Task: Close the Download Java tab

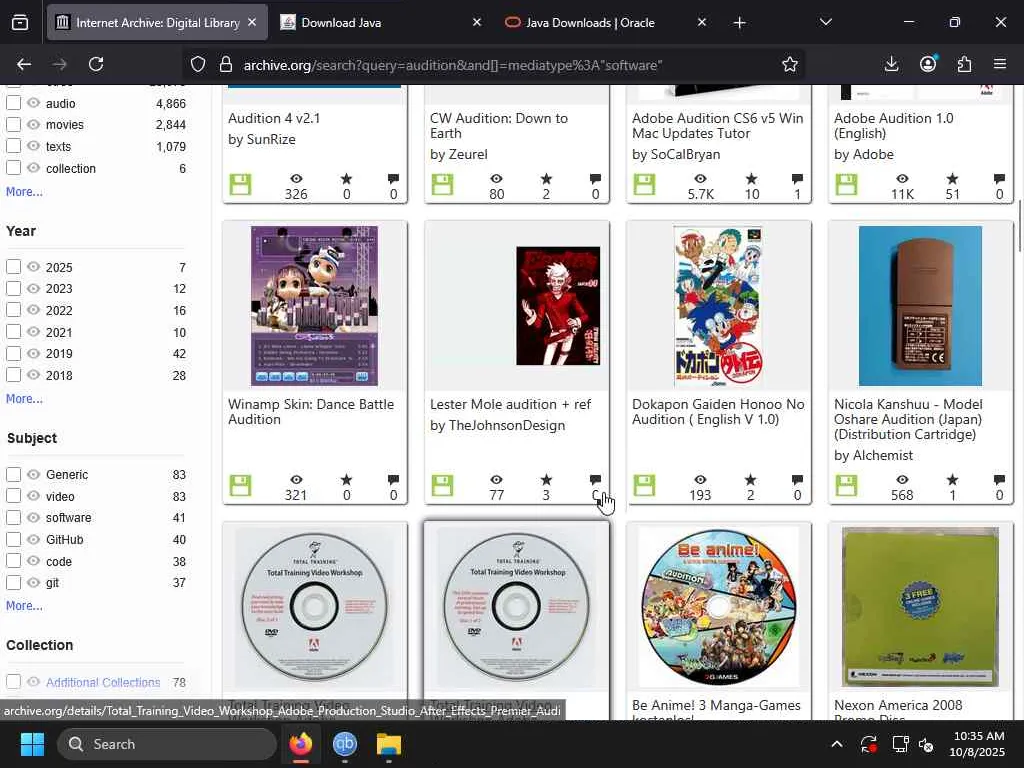Action: [477, 22]
